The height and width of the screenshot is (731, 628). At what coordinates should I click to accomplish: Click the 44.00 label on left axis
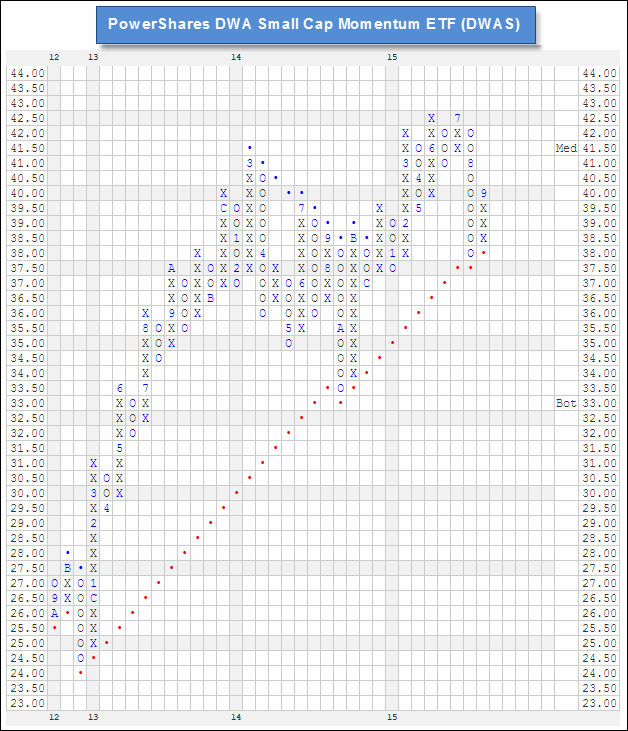(26, 73)
